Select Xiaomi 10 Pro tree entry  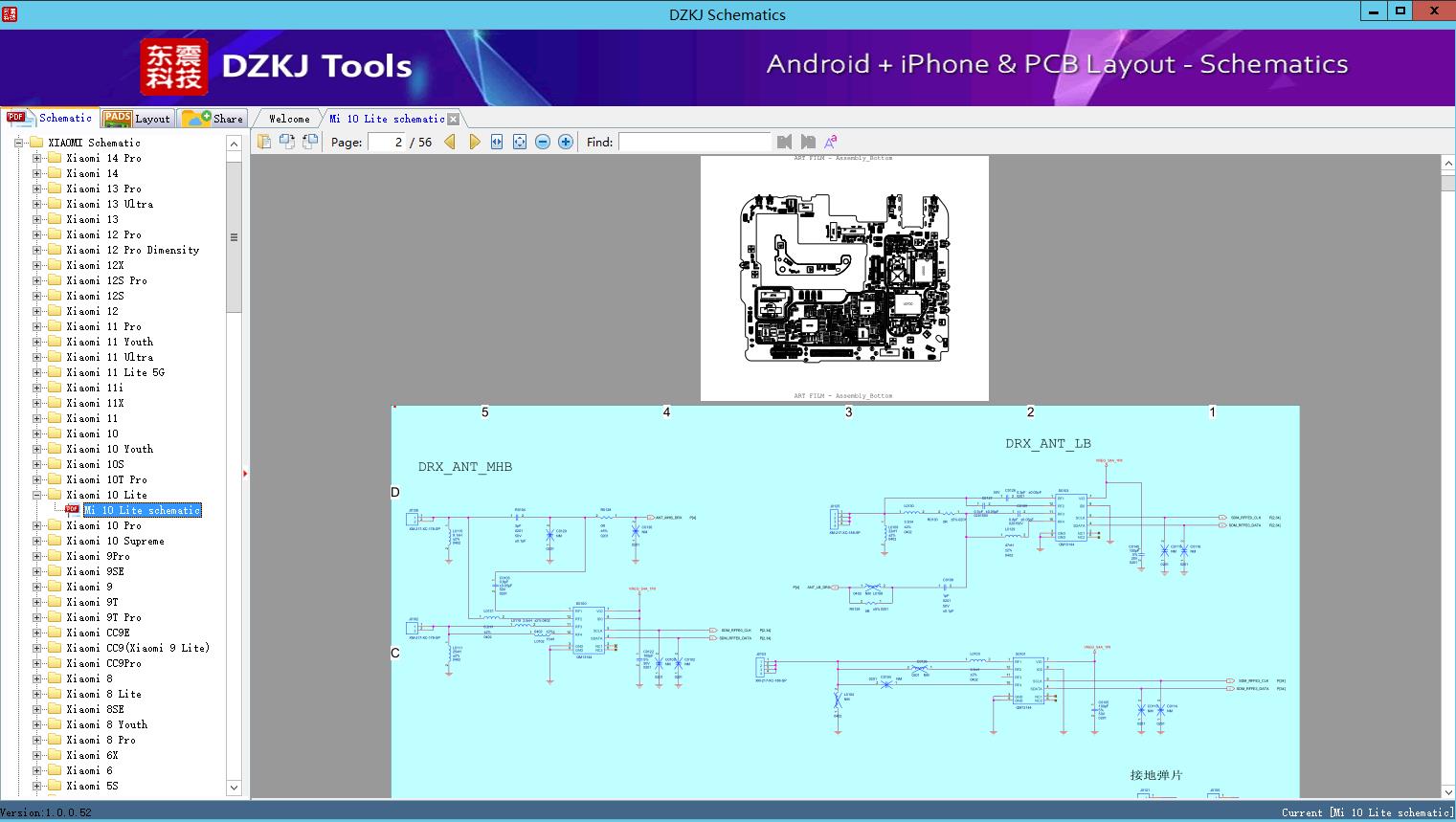[x=104, y=525]
